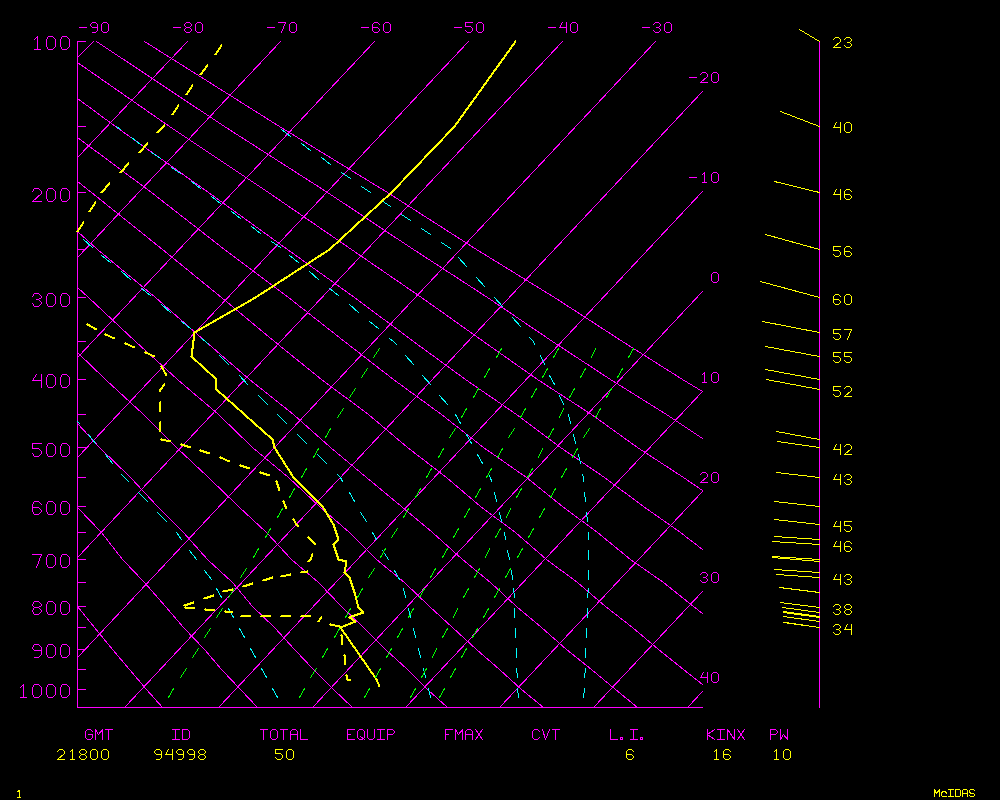Click the KINX value 16
The image size is (1000, 800).
click(x=722, y=755)
